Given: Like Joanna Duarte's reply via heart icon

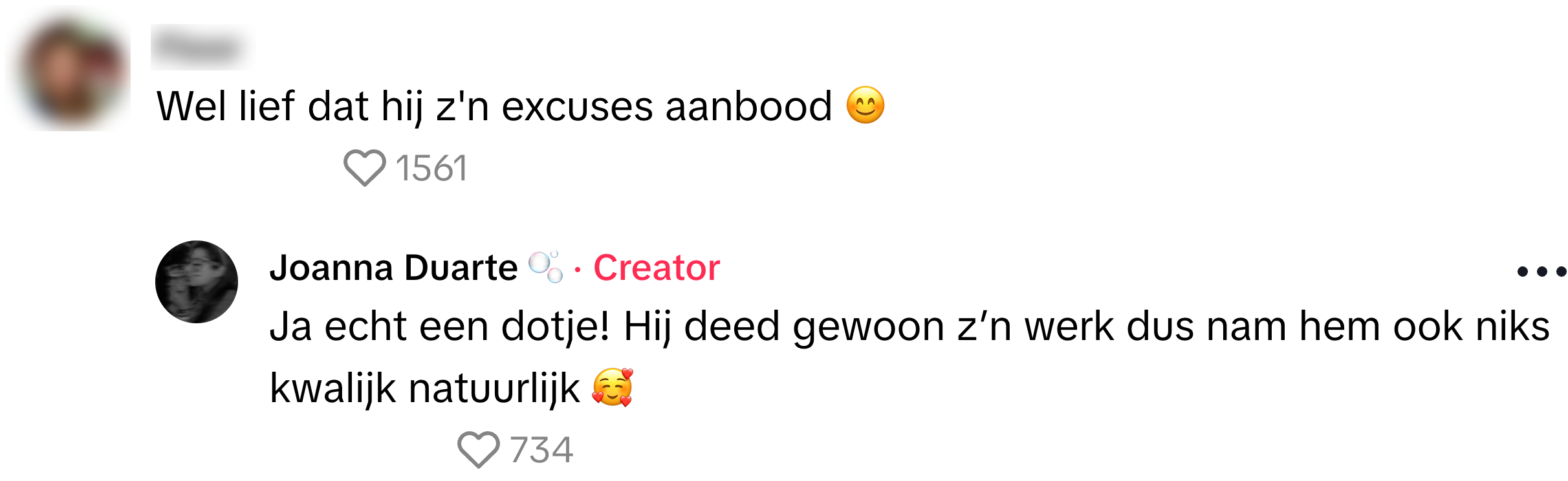Looking at the screenshot, I should (478, 449).
